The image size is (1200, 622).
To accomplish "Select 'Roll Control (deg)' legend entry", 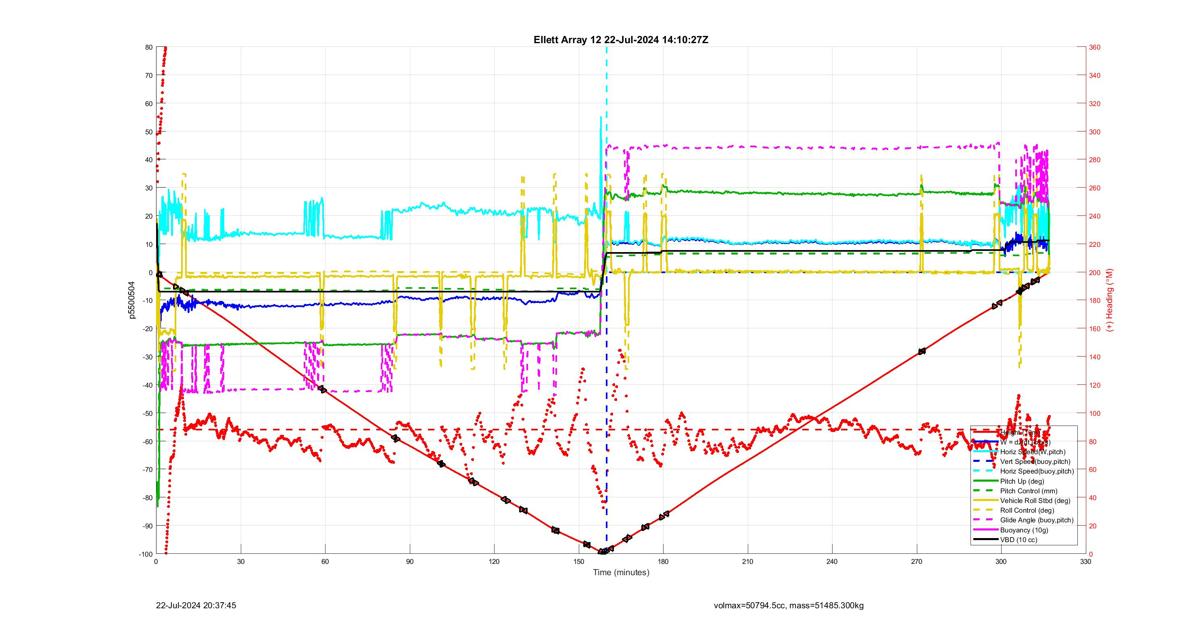I will [x=1027, y=510].
